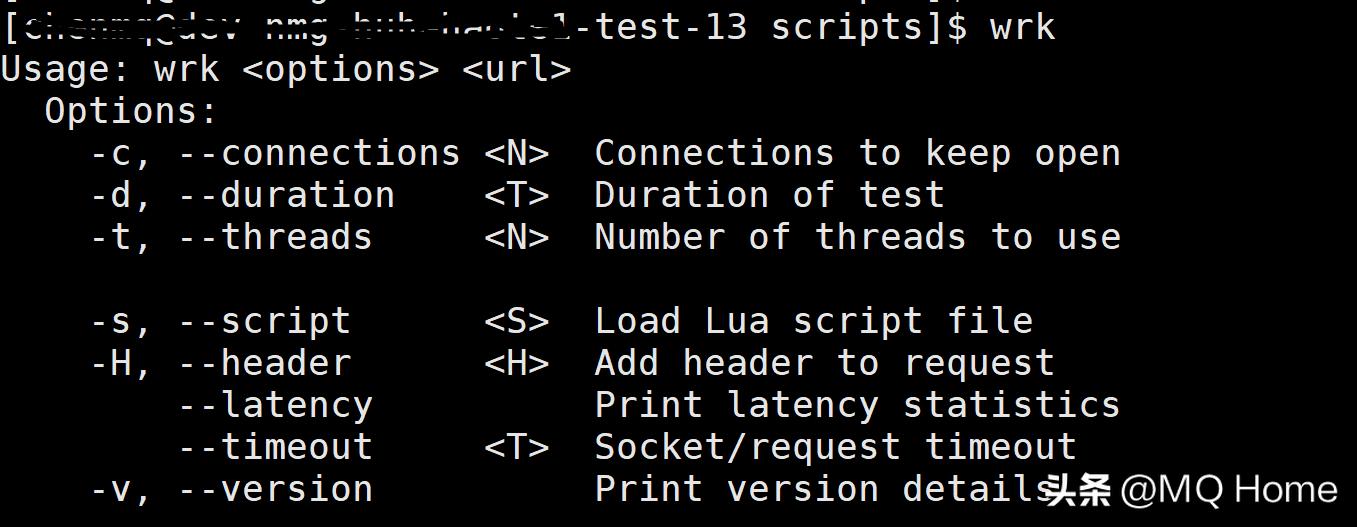Click the --timeout option flag
1357x527 pixels.
(x=275, y=448)
